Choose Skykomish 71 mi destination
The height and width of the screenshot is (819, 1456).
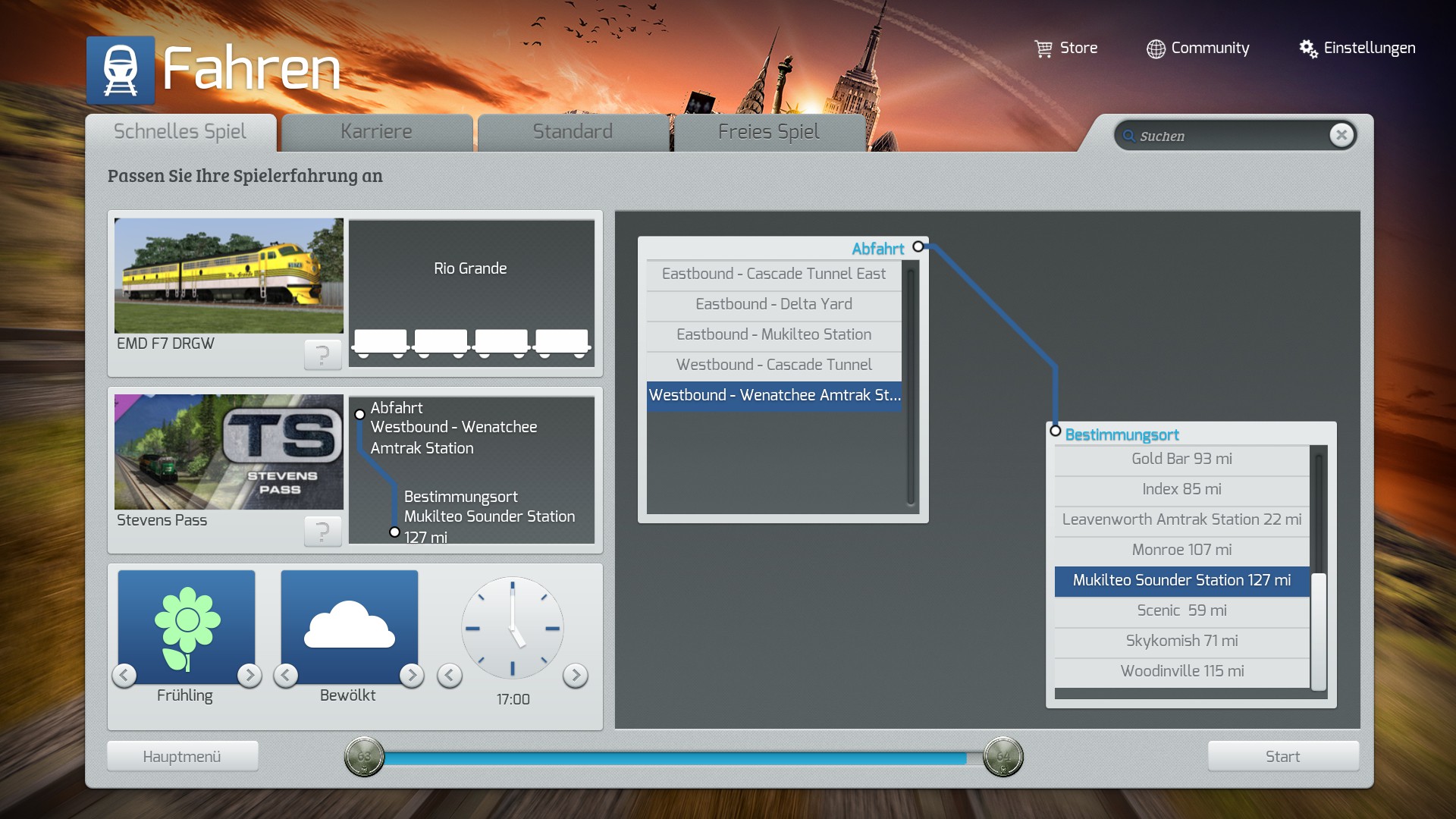pyautogui.click(x=1181, y=641)
